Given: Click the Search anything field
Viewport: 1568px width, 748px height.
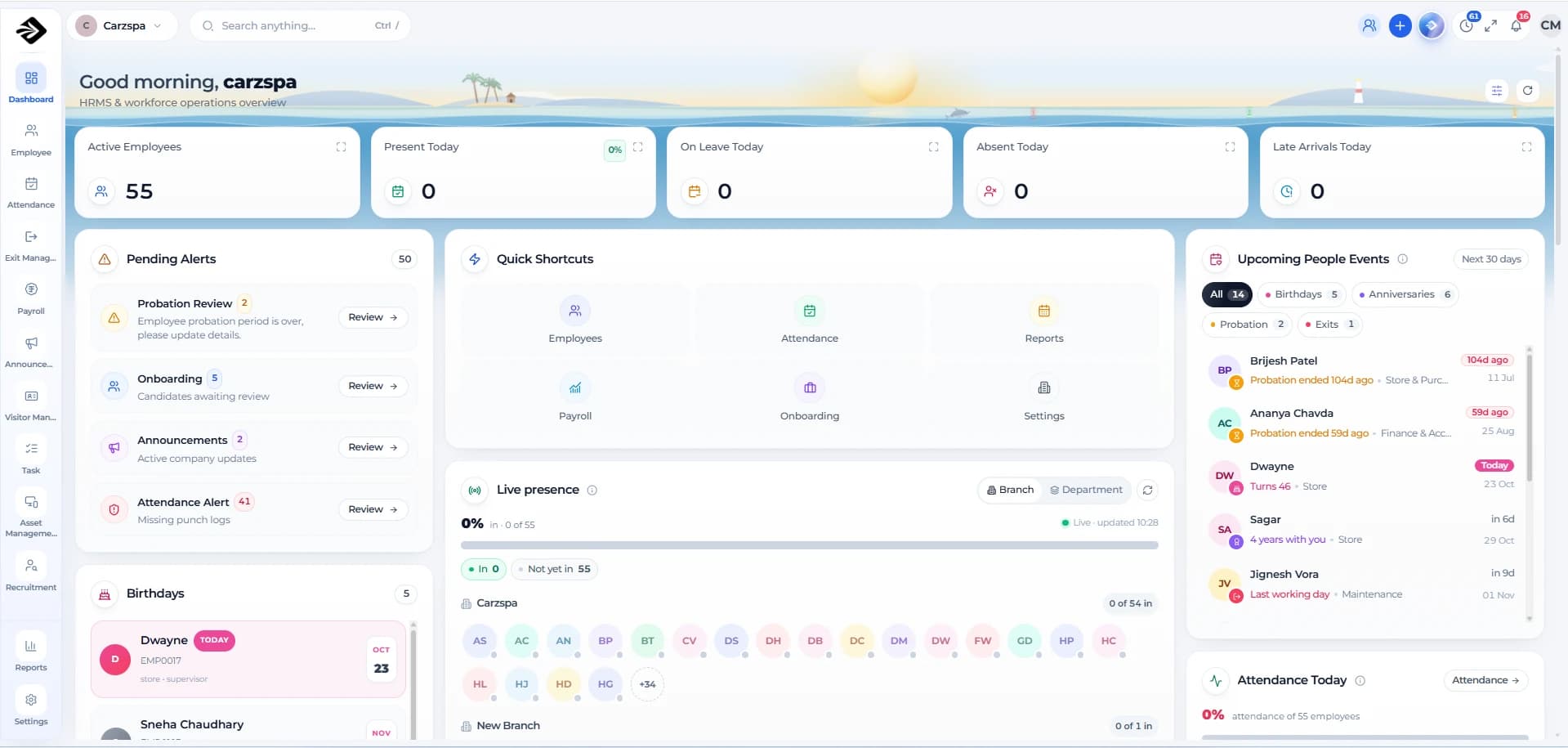Looking at the screenshot, I should [300, 26].
